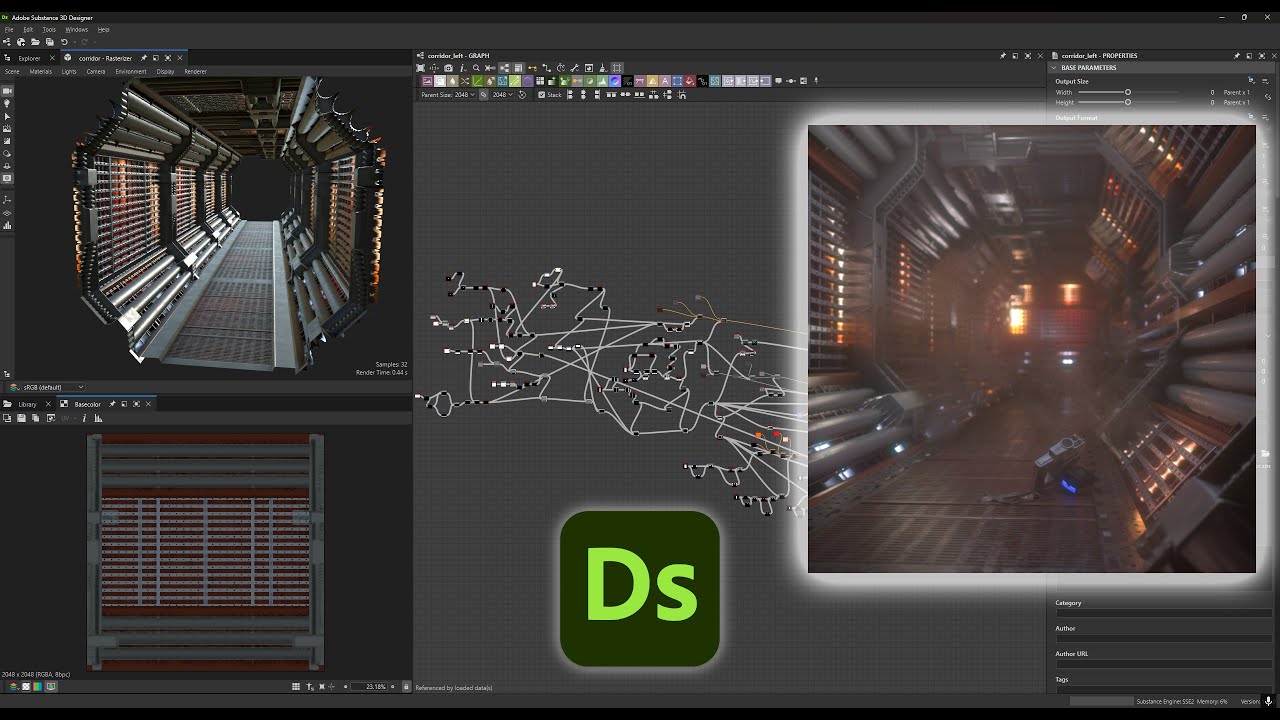This screenshot has width=1280, height=720.
Task: Click the reset parent size icon
Action: 522,95
